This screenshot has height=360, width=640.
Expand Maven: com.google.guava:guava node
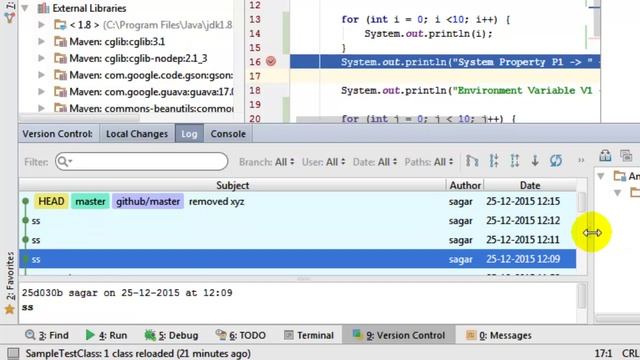click(41, 91)
